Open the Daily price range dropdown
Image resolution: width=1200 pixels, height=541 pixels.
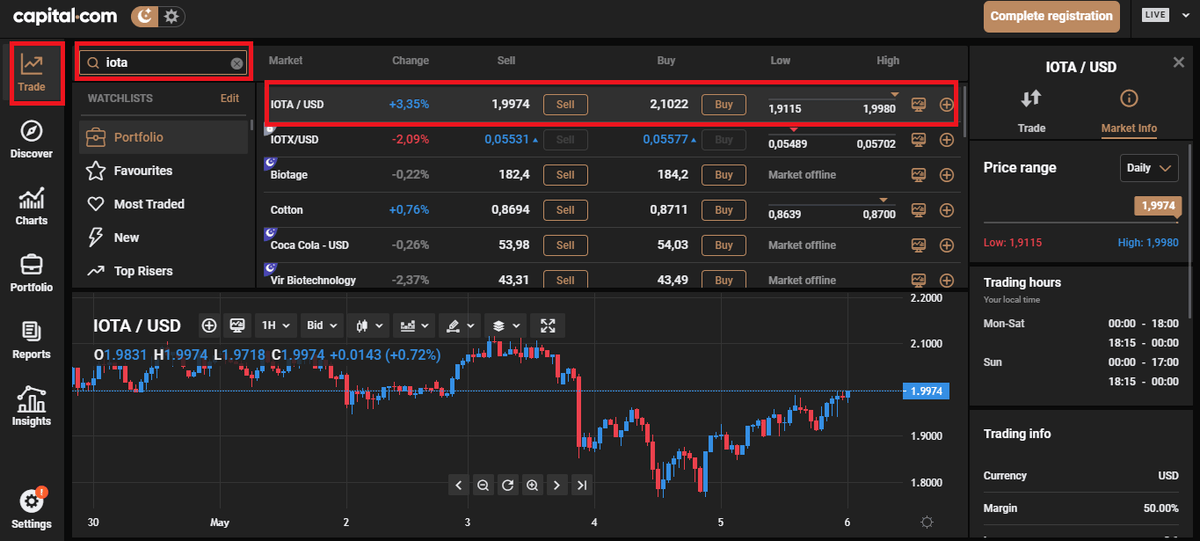coord(1149,168)
